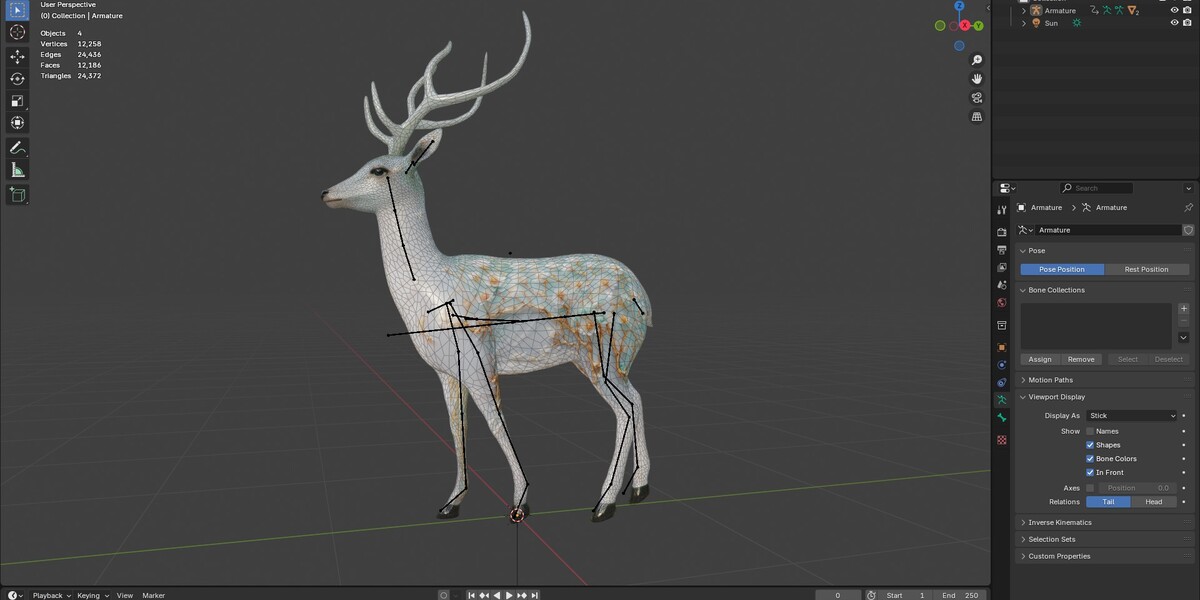
Task: Select the Measure tool
Action: [17, 170]
